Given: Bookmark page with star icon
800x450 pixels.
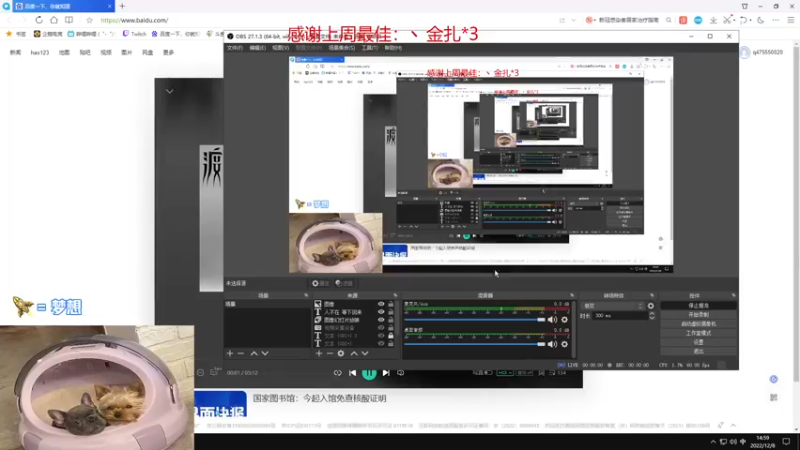Looking at the screenshot, I should click(89, 20).
